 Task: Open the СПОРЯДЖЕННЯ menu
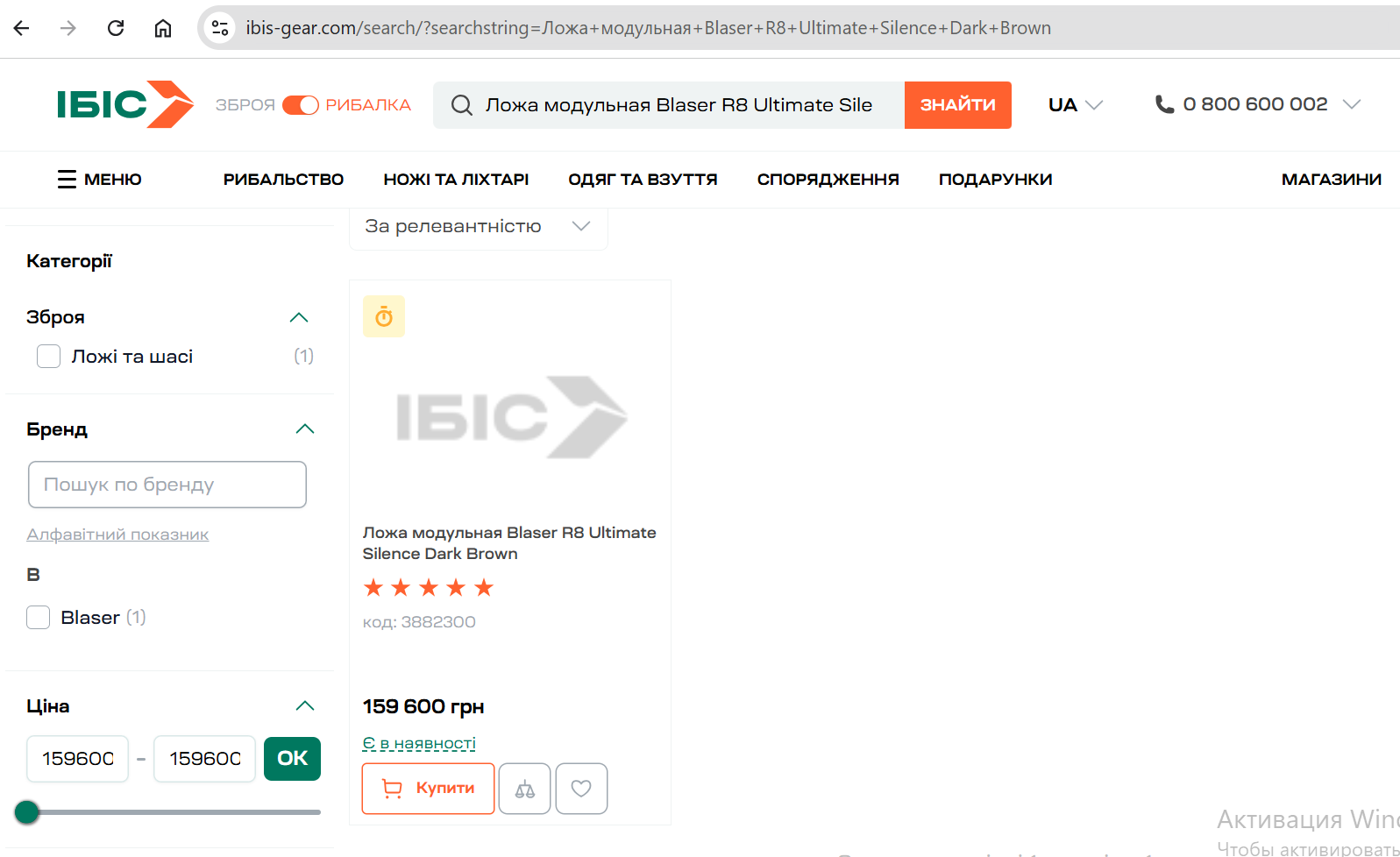[x=828, y=180]
